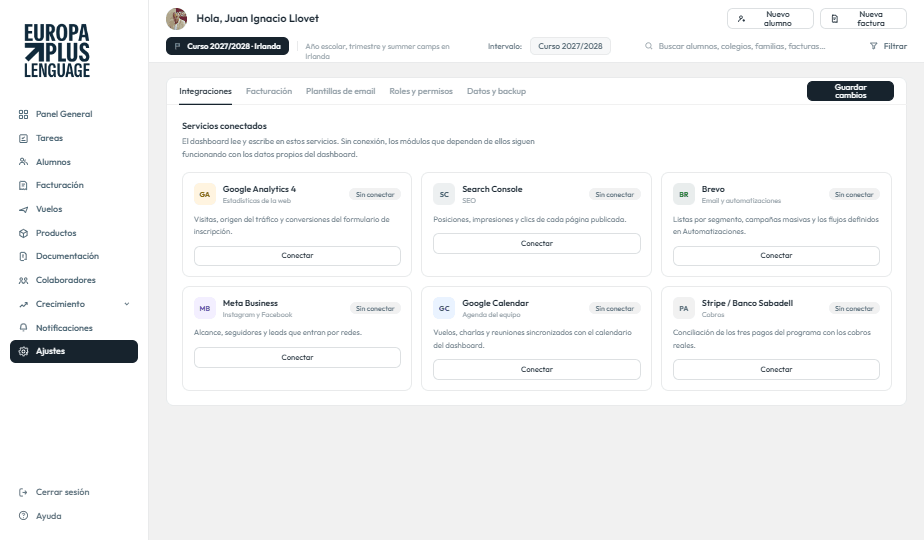Click Cerrar sesión logout icon
924x540 pixels.
24,492
